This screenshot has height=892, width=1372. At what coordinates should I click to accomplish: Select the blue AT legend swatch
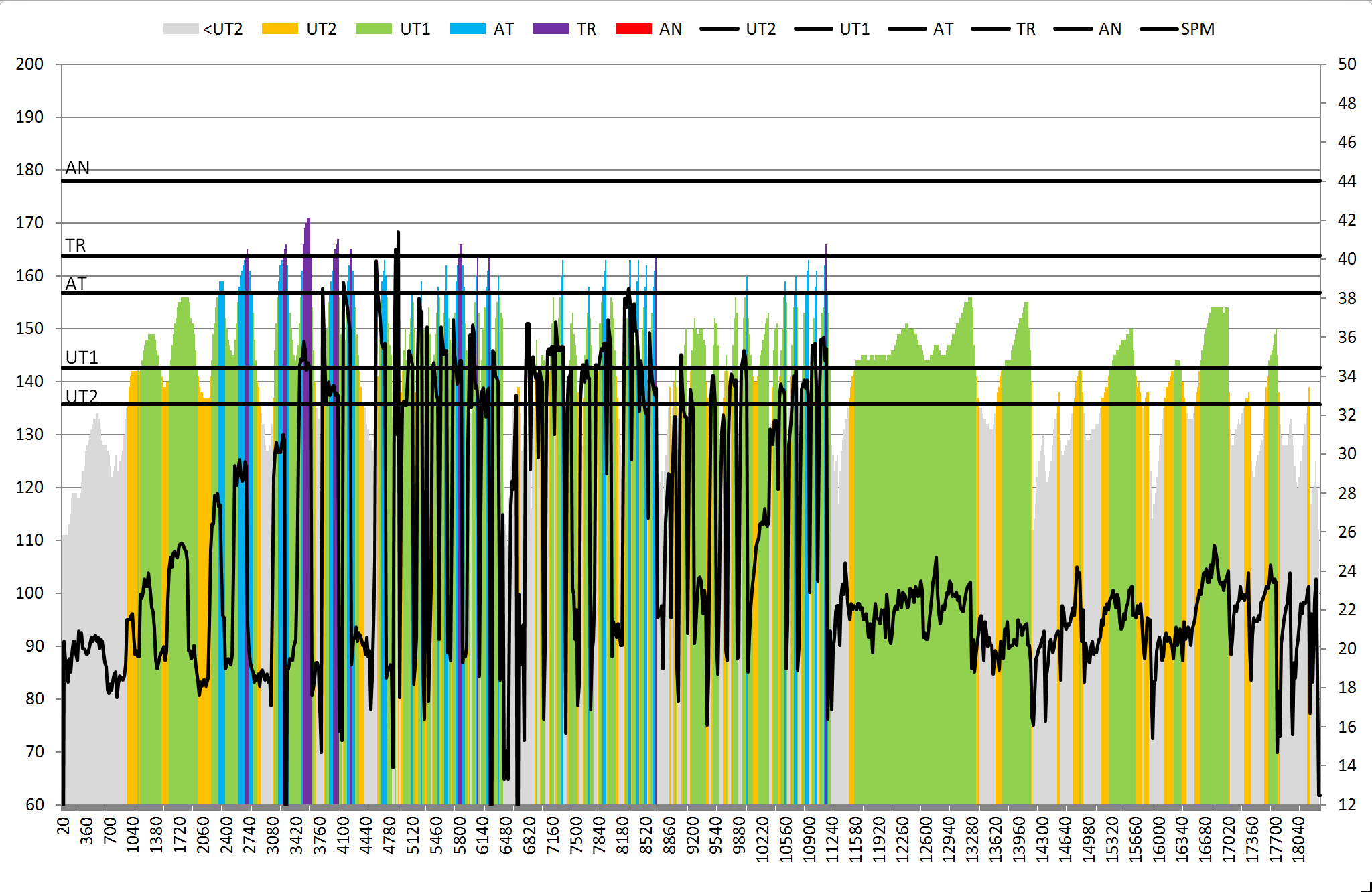468,29
